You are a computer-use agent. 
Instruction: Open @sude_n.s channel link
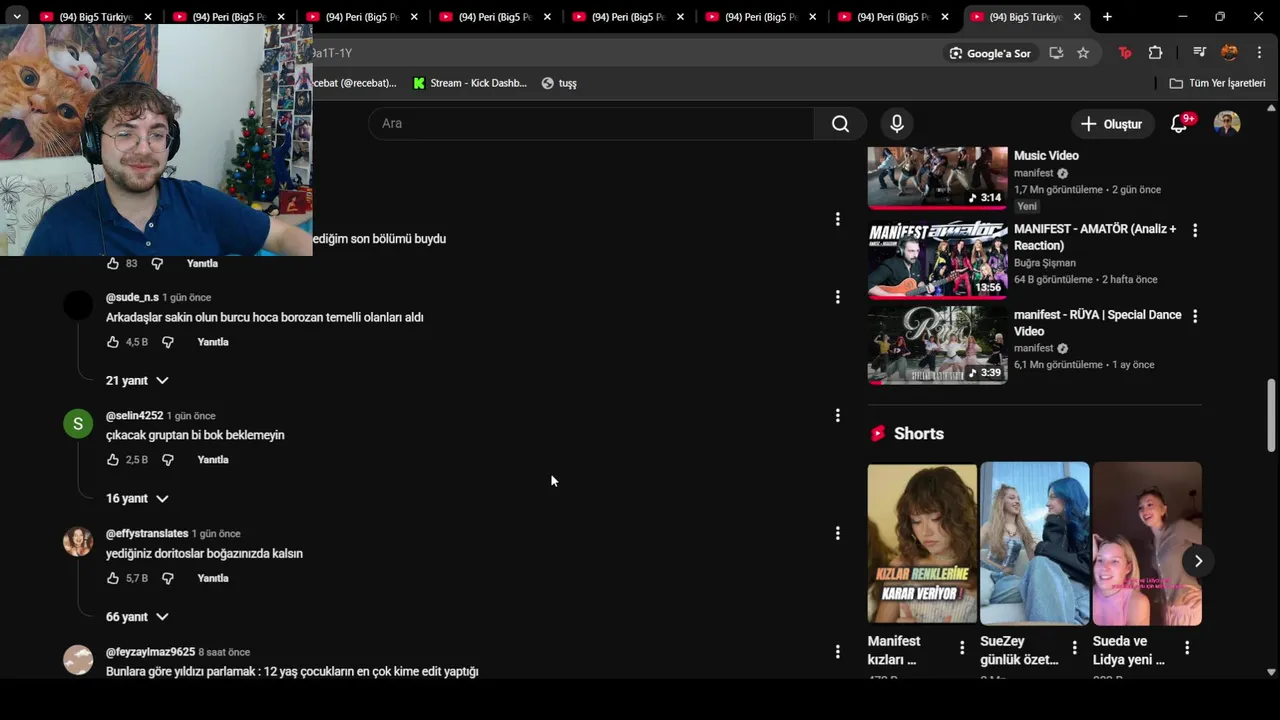click(132, 297)
